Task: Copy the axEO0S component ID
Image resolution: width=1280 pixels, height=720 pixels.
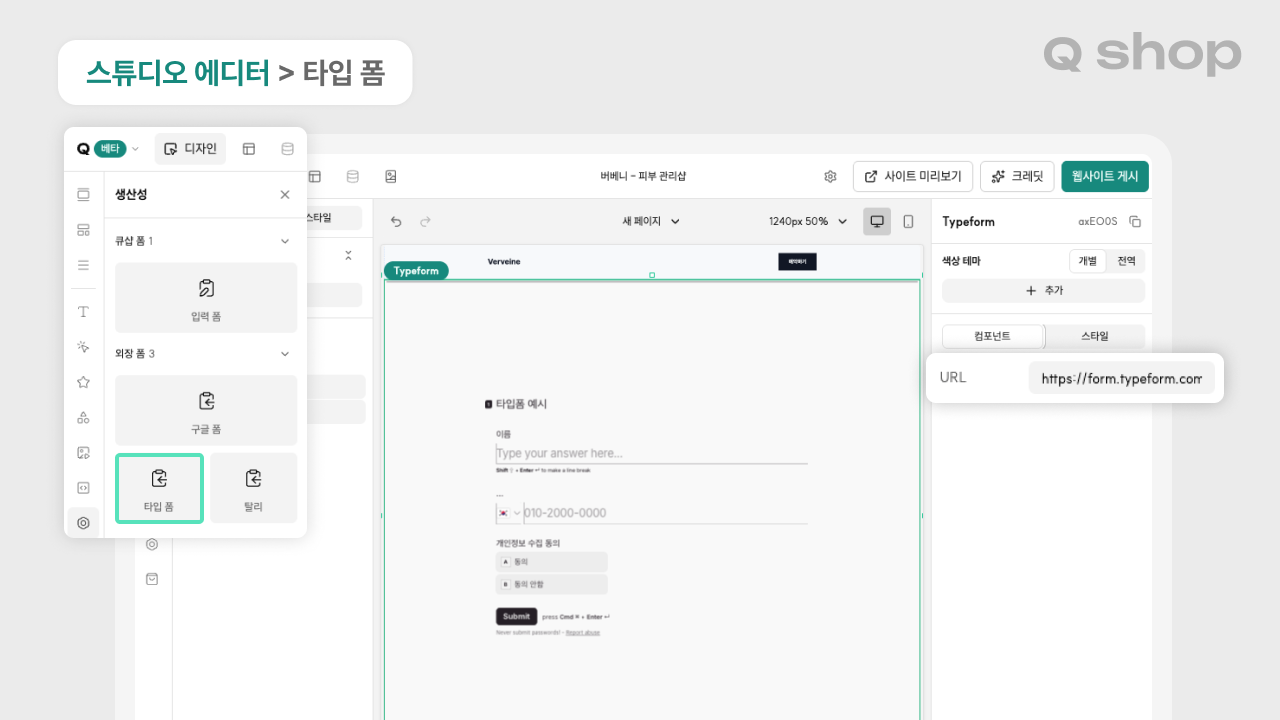Action: click(x=1135, y=222)
